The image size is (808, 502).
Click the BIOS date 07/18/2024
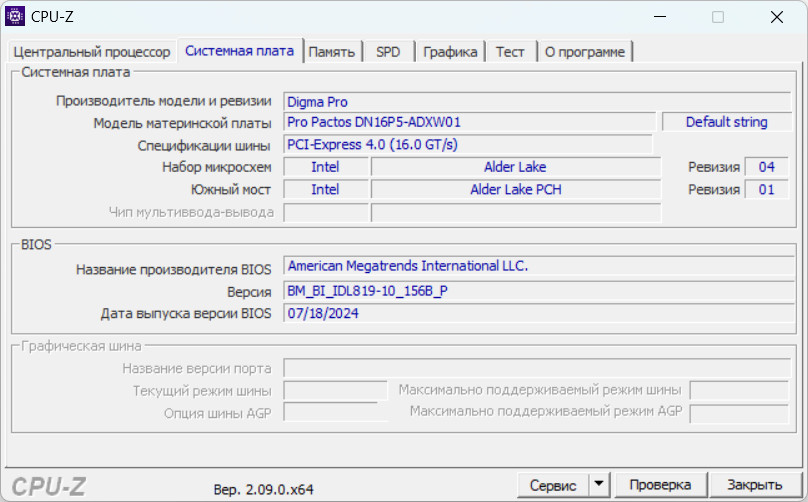click(x=539, y=313)
